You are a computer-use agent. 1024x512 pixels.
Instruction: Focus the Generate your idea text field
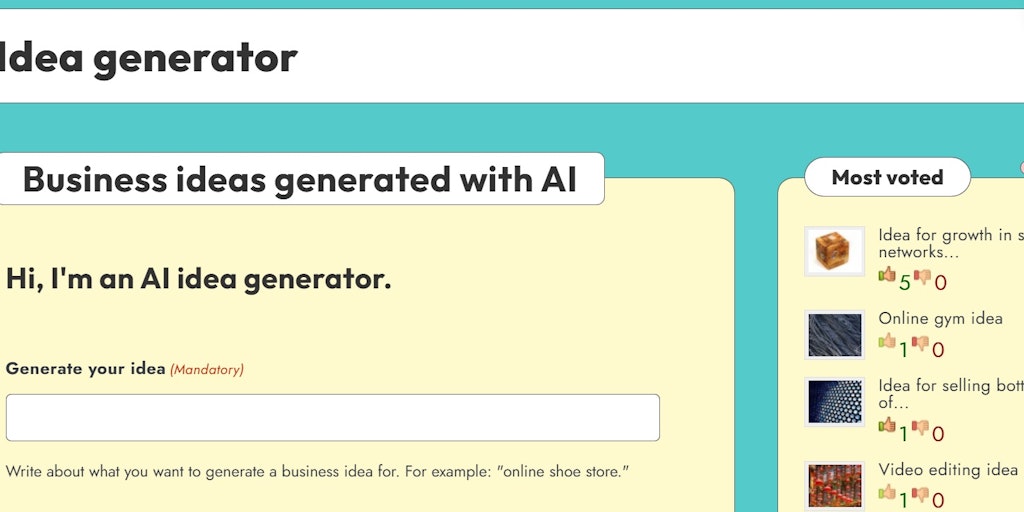pyautogui.click(x=332, y=417)
